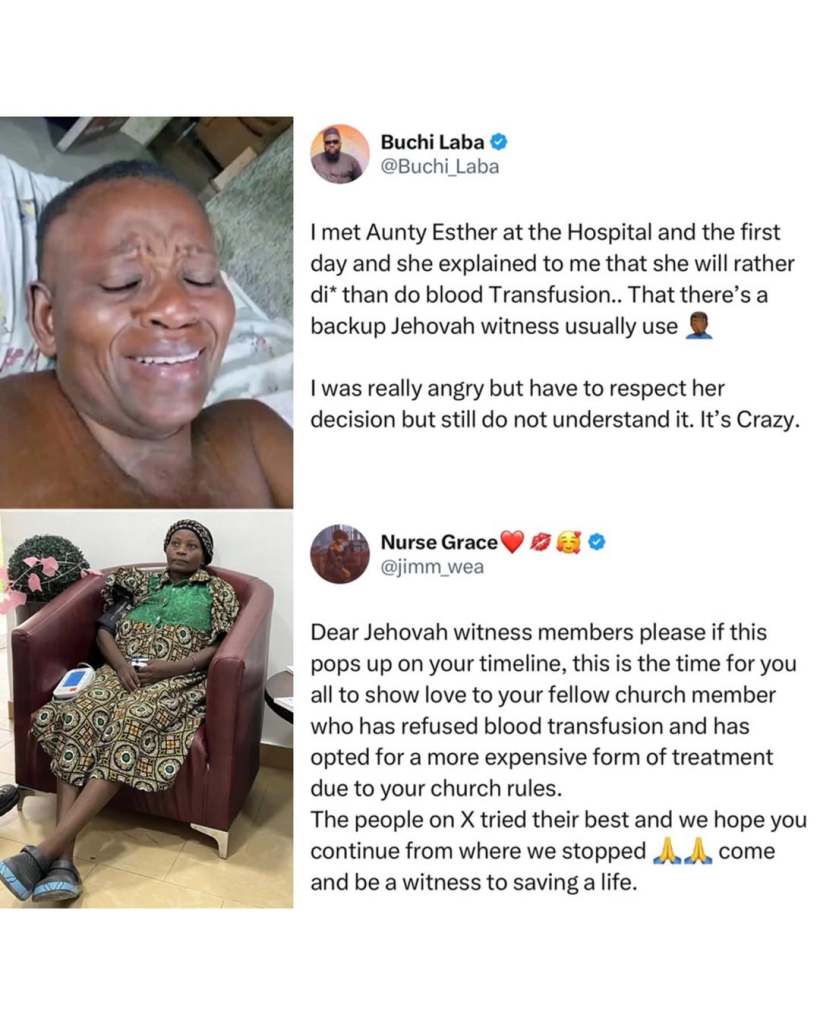Image resolution: width=820 pixels, height=1024 pixels.
Task: Click the smiling hearts face emoji
Action: click(x=569, y=542)
